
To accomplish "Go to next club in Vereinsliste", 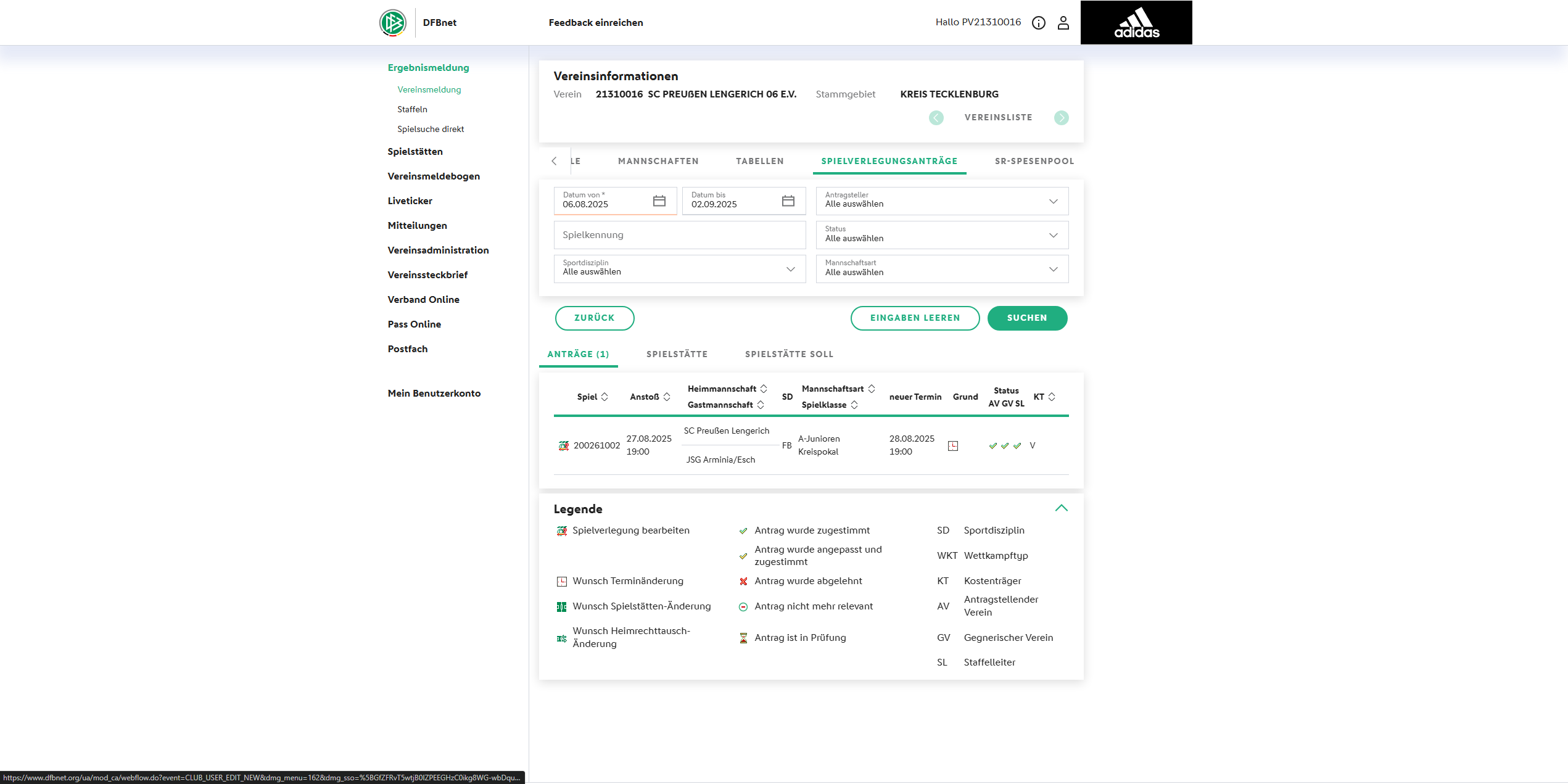I will (1061, 118).
